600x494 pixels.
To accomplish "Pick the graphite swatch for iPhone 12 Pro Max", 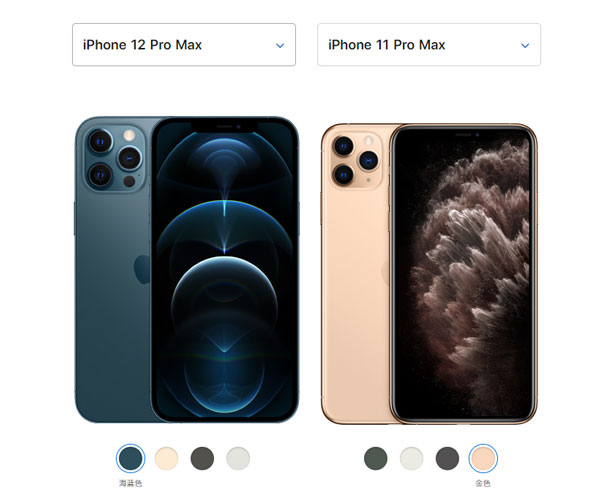I will point(202,458).
